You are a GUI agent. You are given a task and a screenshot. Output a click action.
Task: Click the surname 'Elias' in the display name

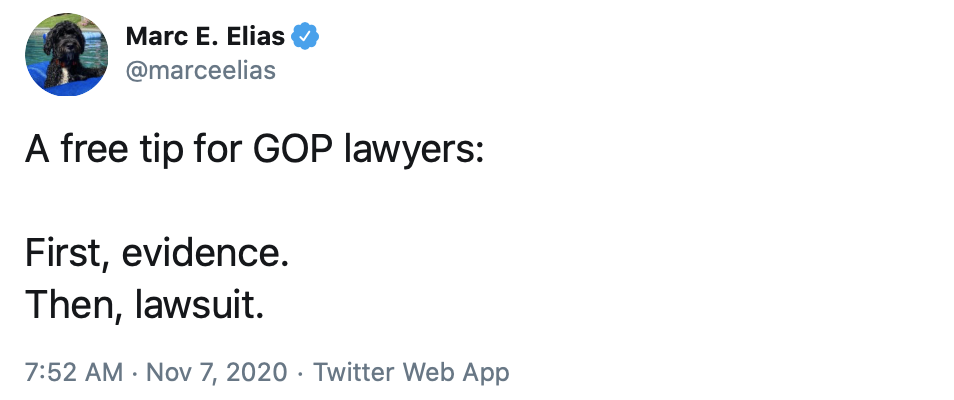257,39
